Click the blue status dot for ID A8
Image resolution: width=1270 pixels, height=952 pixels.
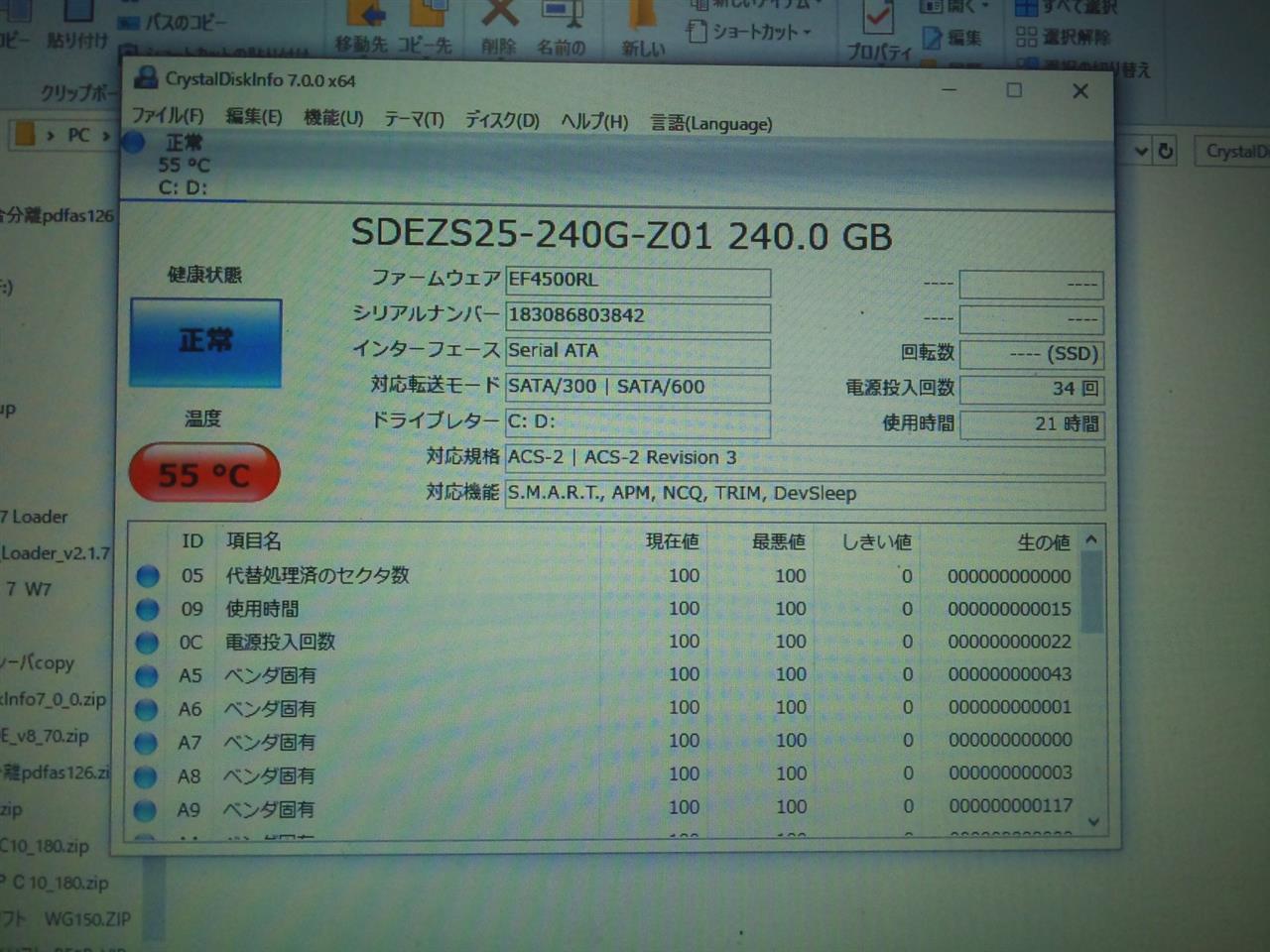pos(146,776)
